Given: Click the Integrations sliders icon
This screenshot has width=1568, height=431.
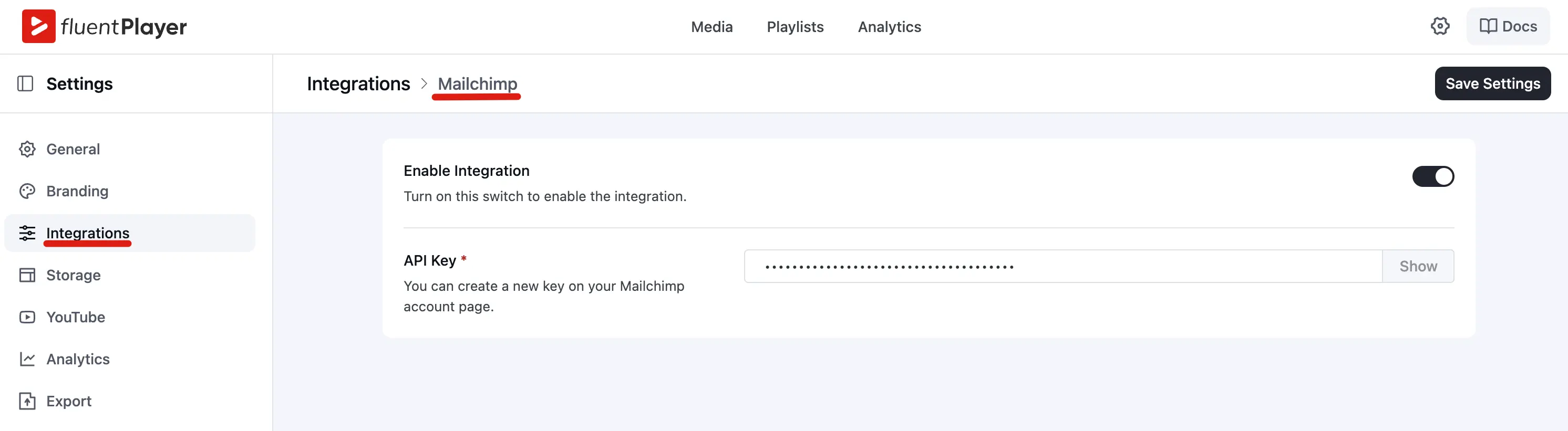Looking at the screenshot, I should (27, 233).
